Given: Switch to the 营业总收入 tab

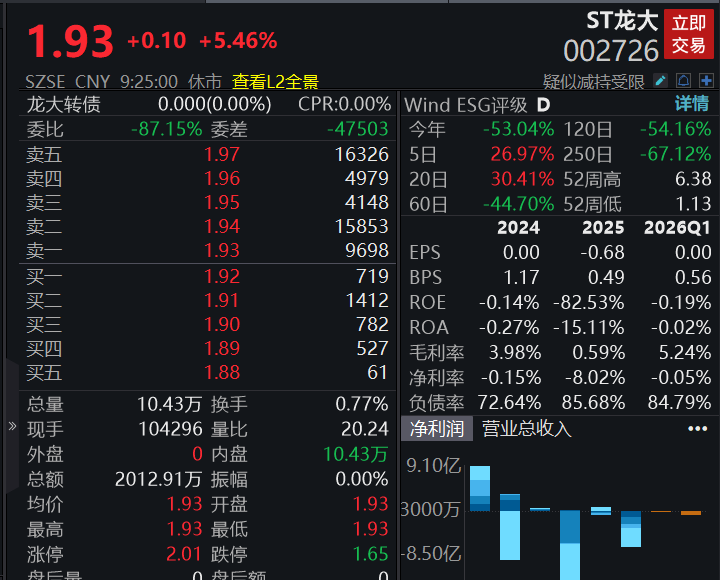Looking at the screenshot, I should [x=527, y=428].
